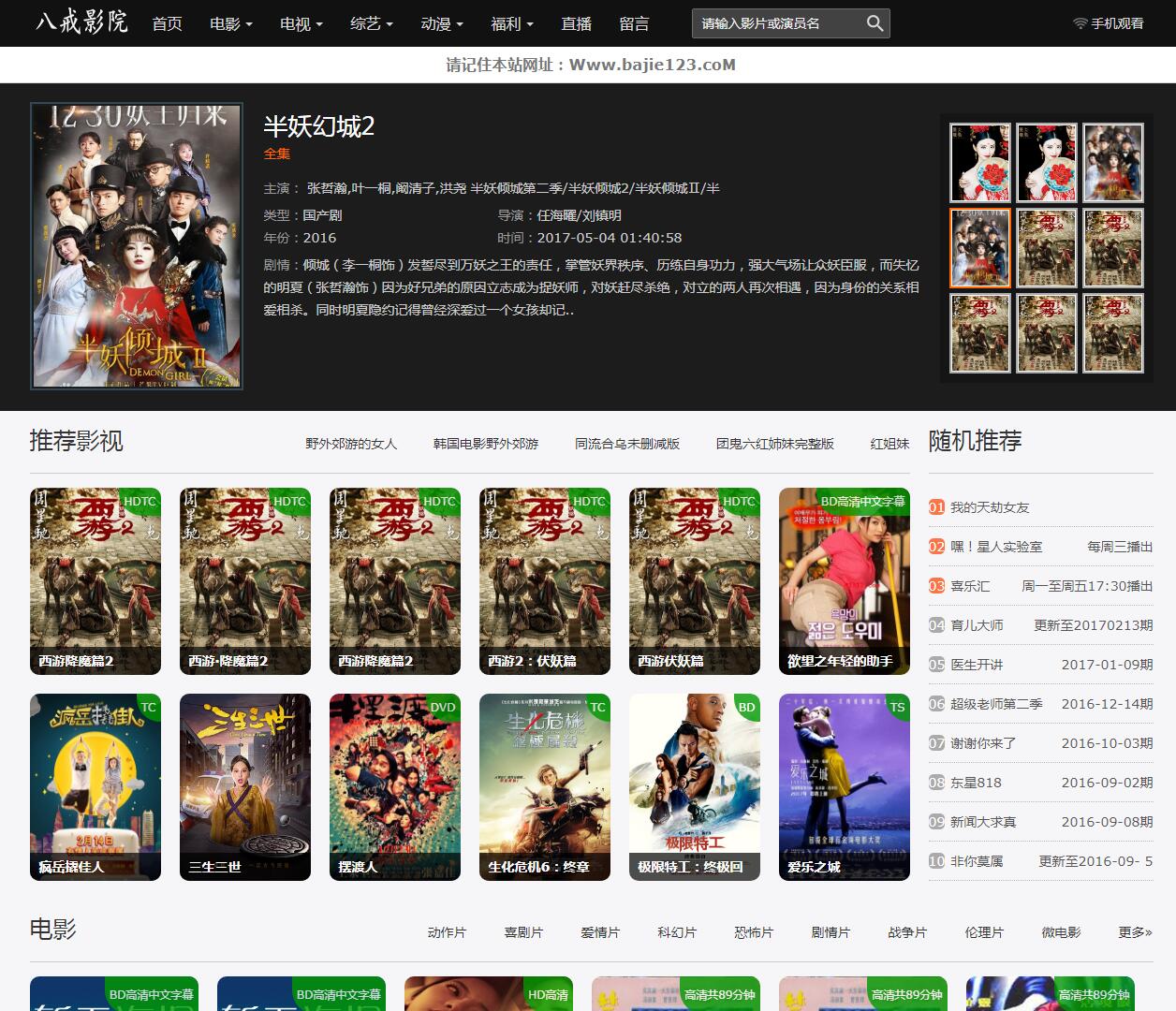
Task: Select the 恐怖片 movie category
Action: coord(754,932)
